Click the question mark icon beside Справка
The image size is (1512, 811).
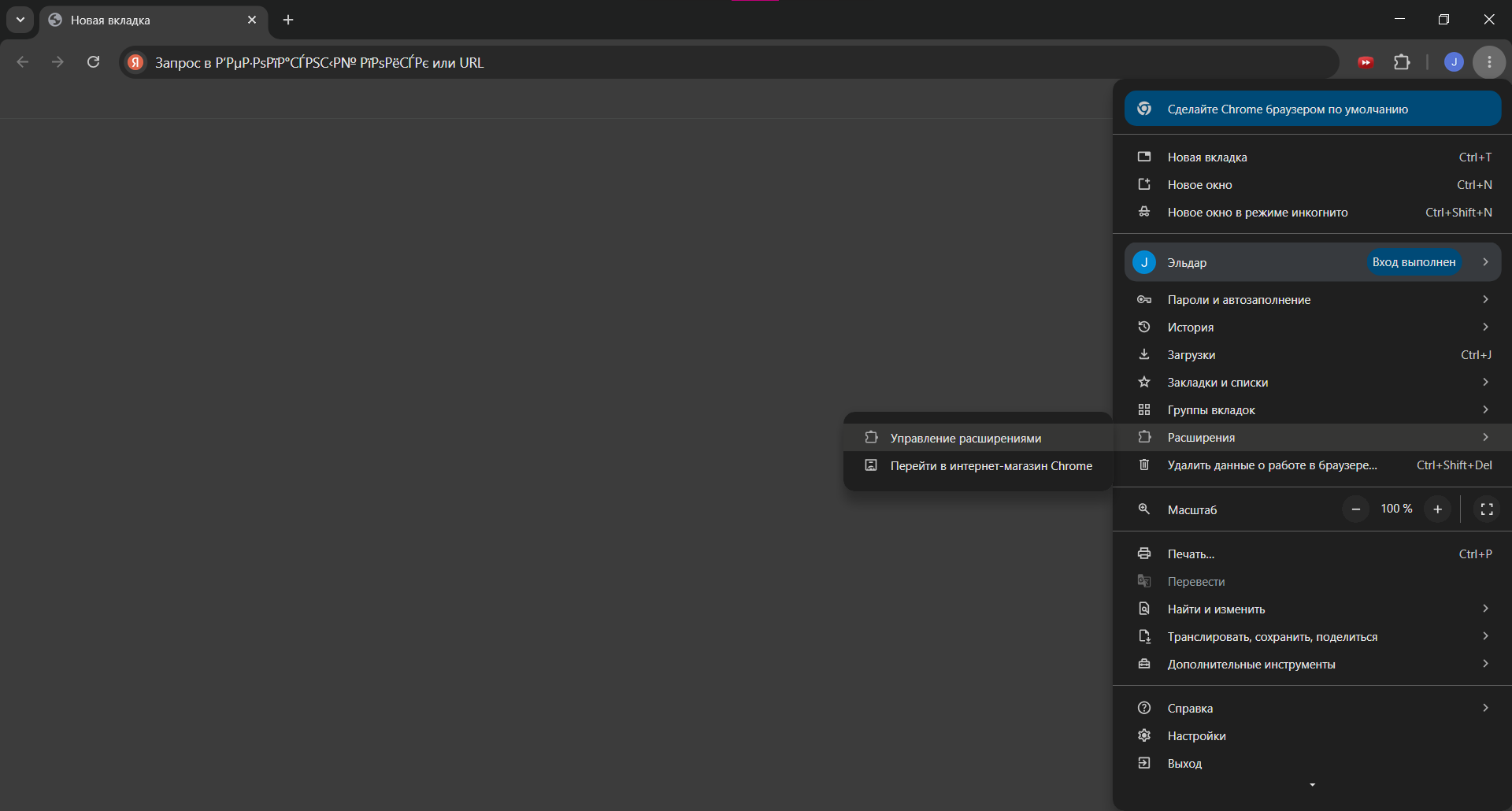click(x=1144, y=708)
